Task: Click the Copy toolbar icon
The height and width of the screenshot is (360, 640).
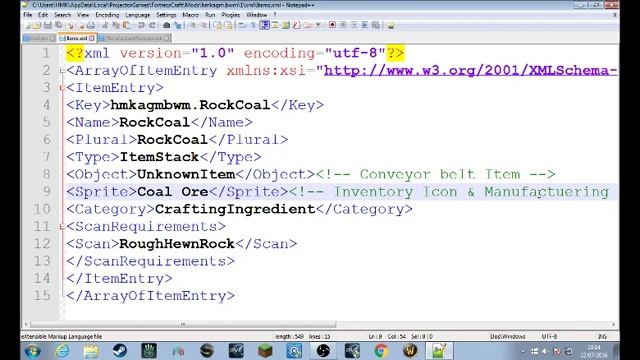Action: 116,25
